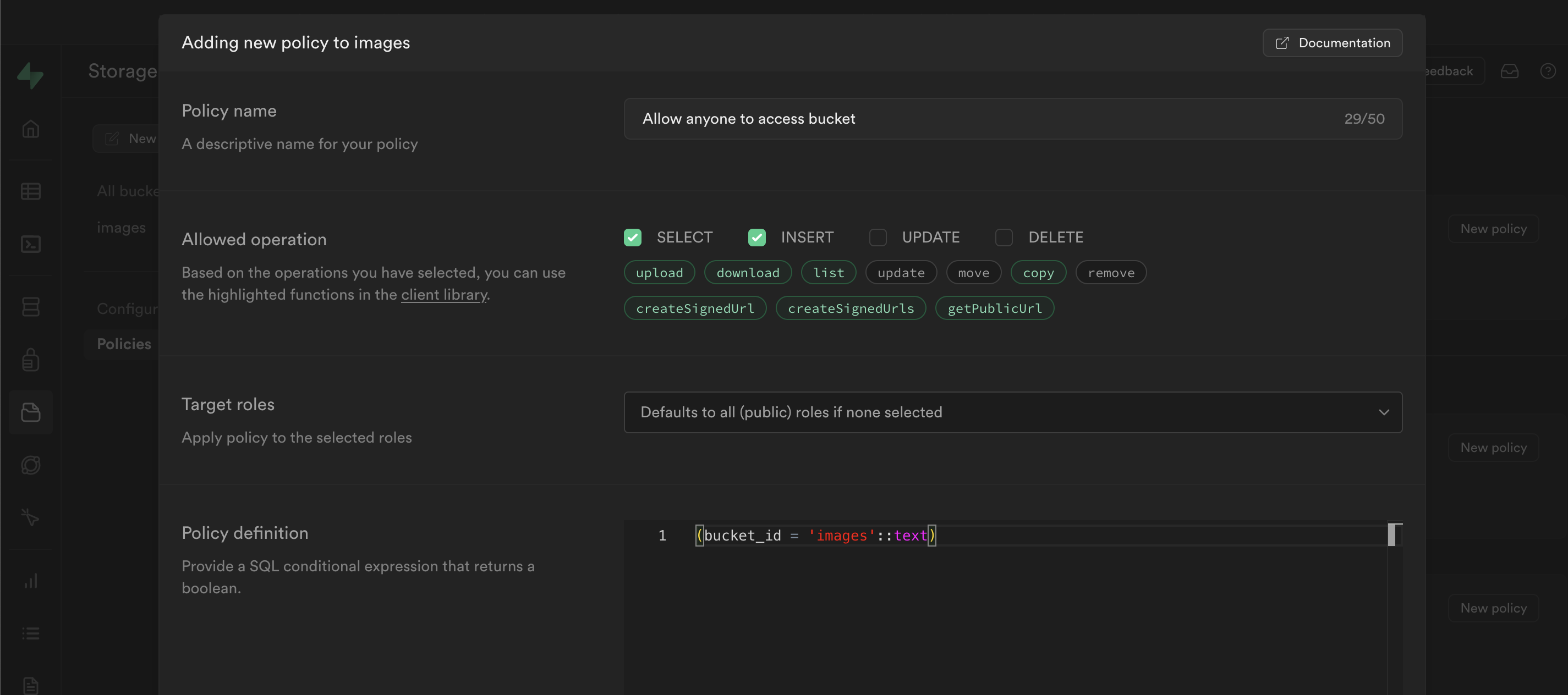Open the Realtime cursor icon

pos(30,518)
